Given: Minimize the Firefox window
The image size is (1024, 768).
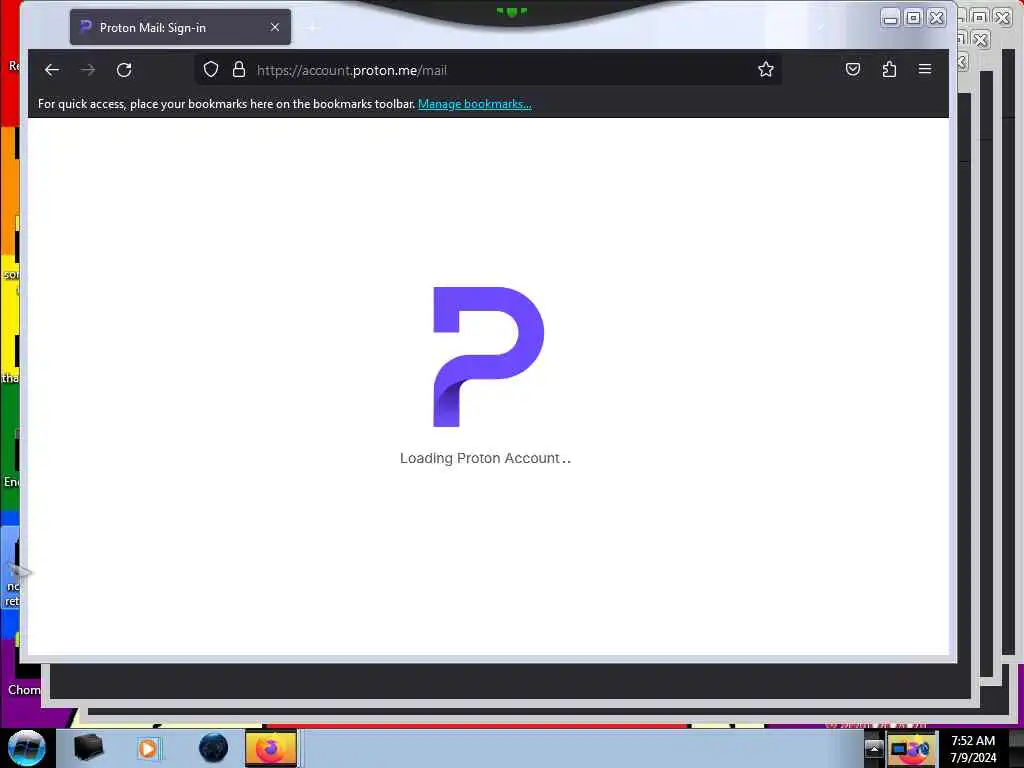Looking at the screenshot, I should click(x=890, y=18).
